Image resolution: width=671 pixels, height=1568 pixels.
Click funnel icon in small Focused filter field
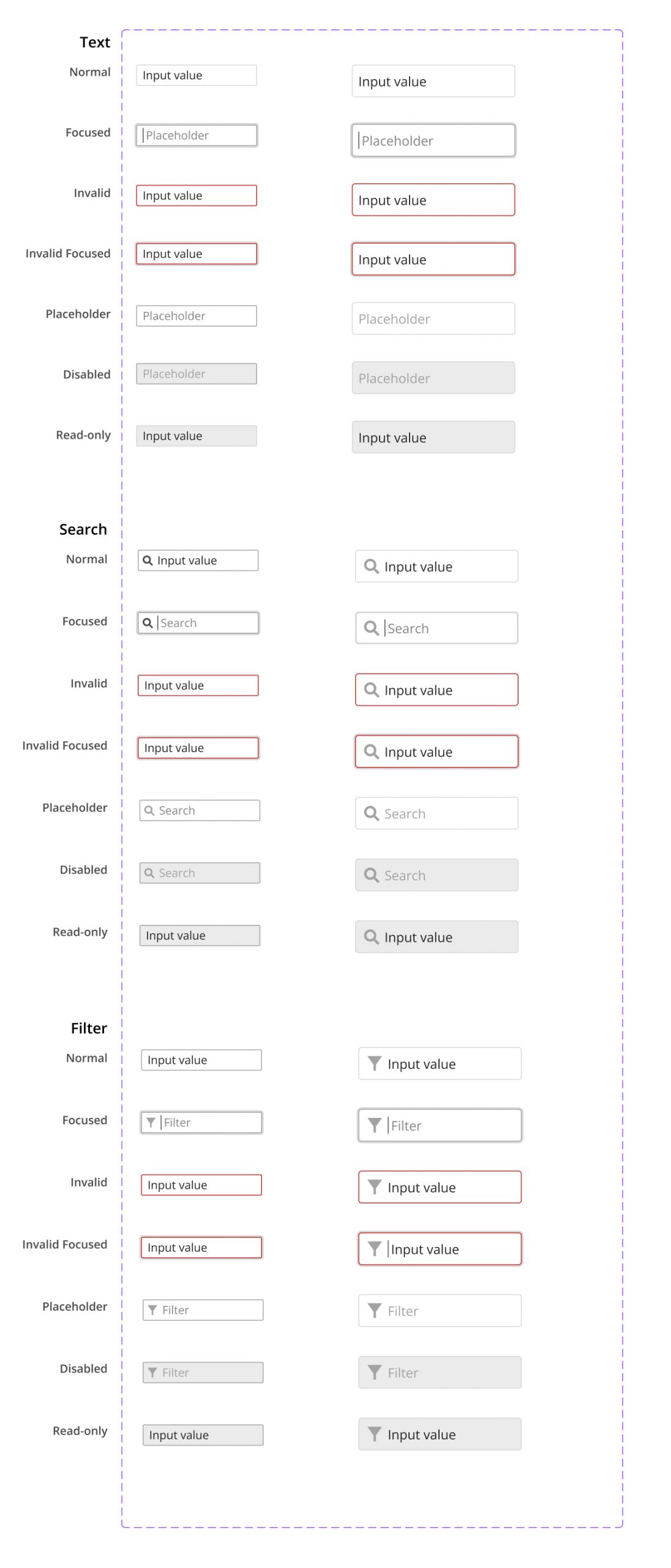click(x=151, y=1122)
